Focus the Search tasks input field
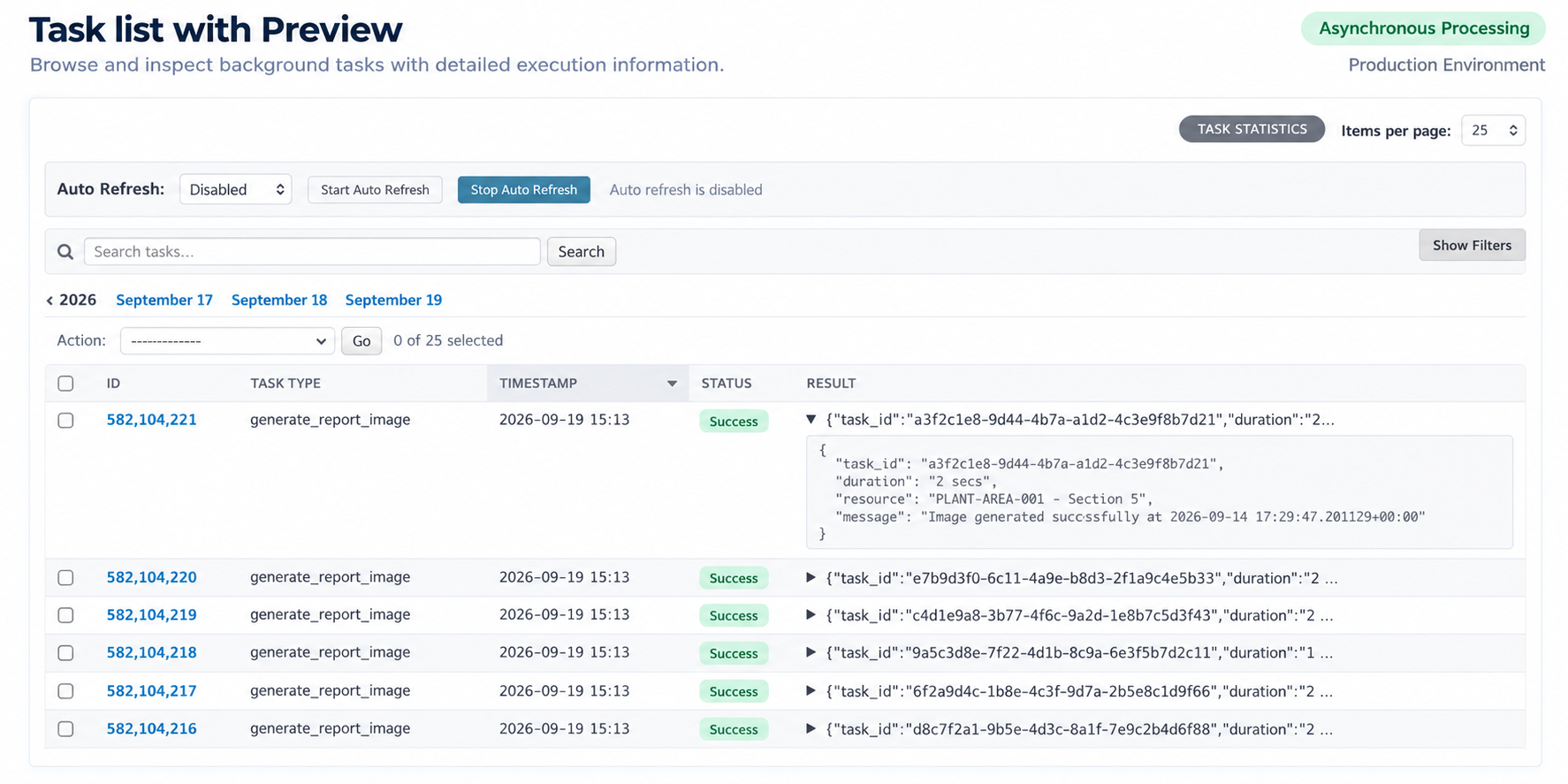This screenshot has width=1568, height=784. [x=312, y=252]
